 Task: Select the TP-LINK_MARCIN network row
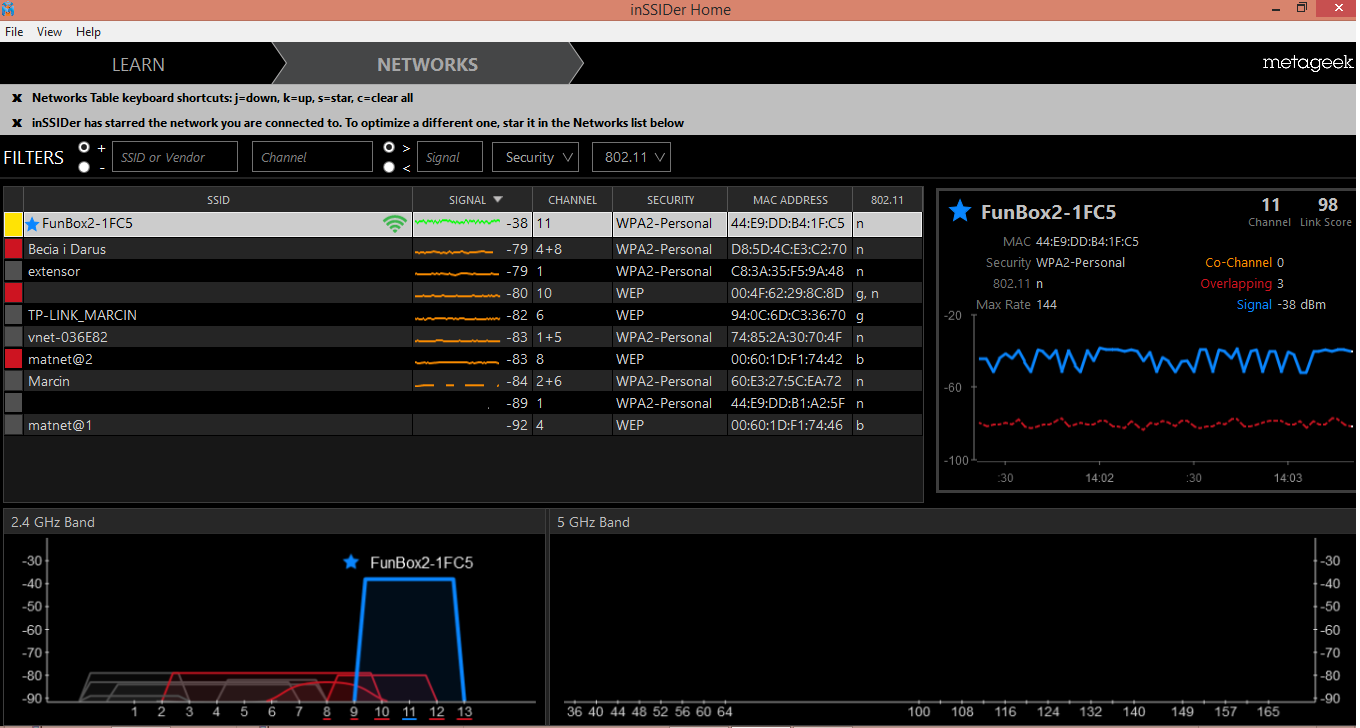click(463, 315)
